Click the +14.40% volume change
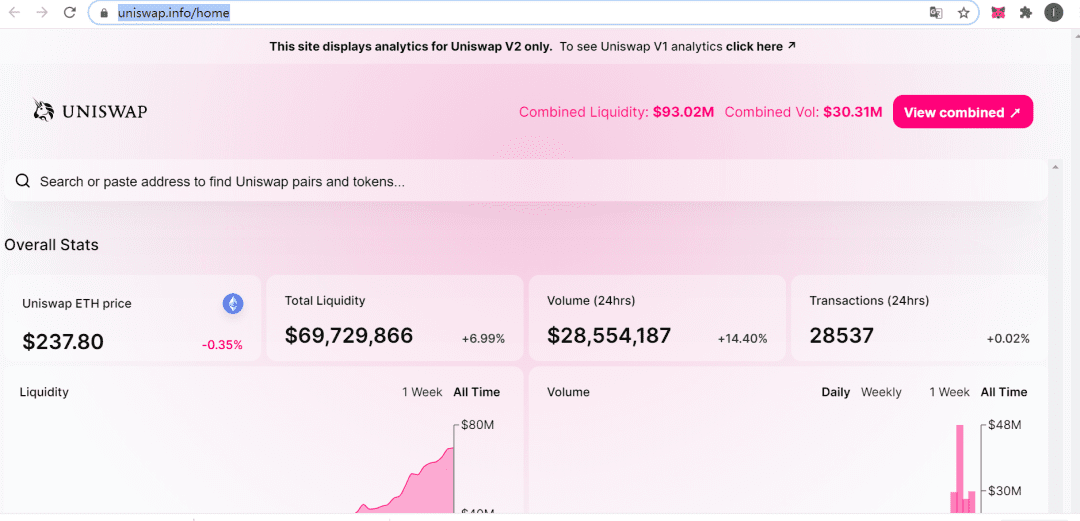The width and height of the screenshot is (1080, 521). (x=742, y=338)
